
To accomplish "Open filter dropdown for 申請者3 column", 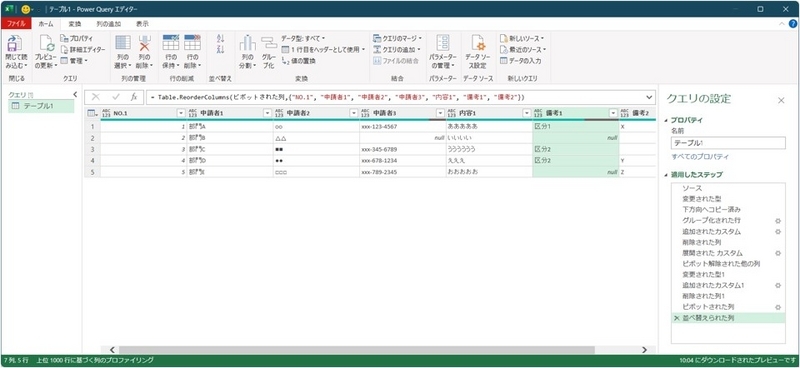I will click(x=440, y=113).
